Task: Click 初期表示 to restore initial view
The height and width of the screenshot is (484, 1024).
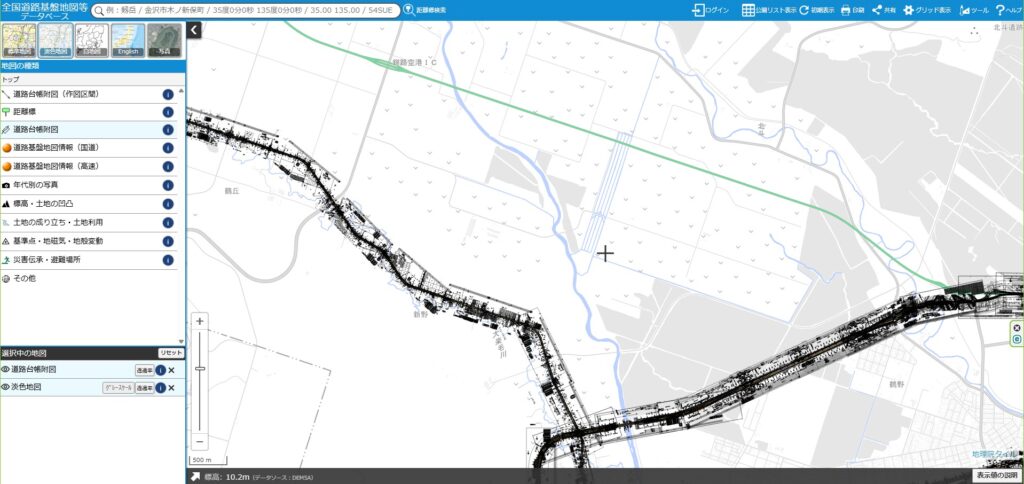Action: point(816,10)
